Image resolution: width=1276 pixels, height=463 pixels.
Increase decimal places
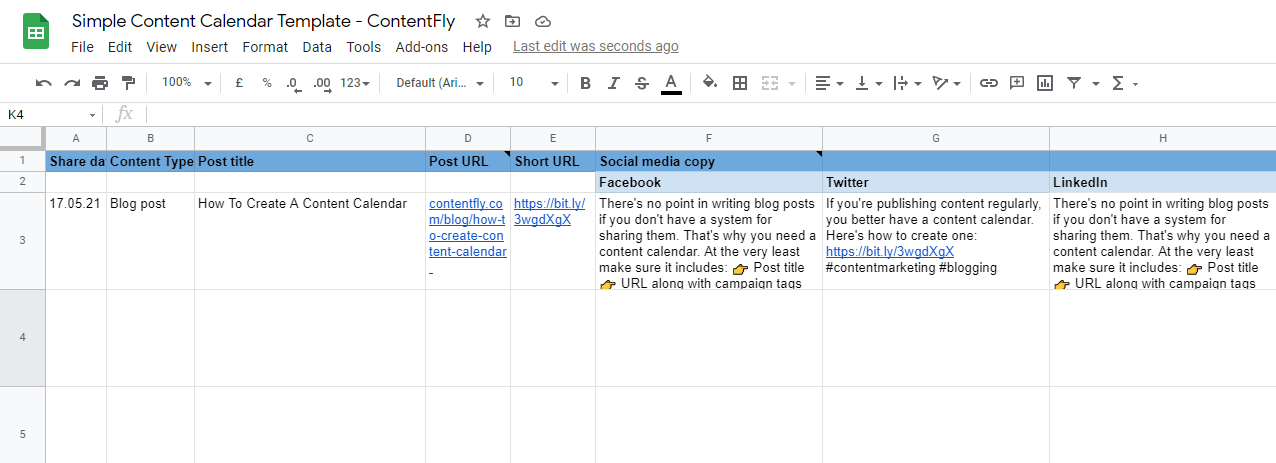[322, 83]
